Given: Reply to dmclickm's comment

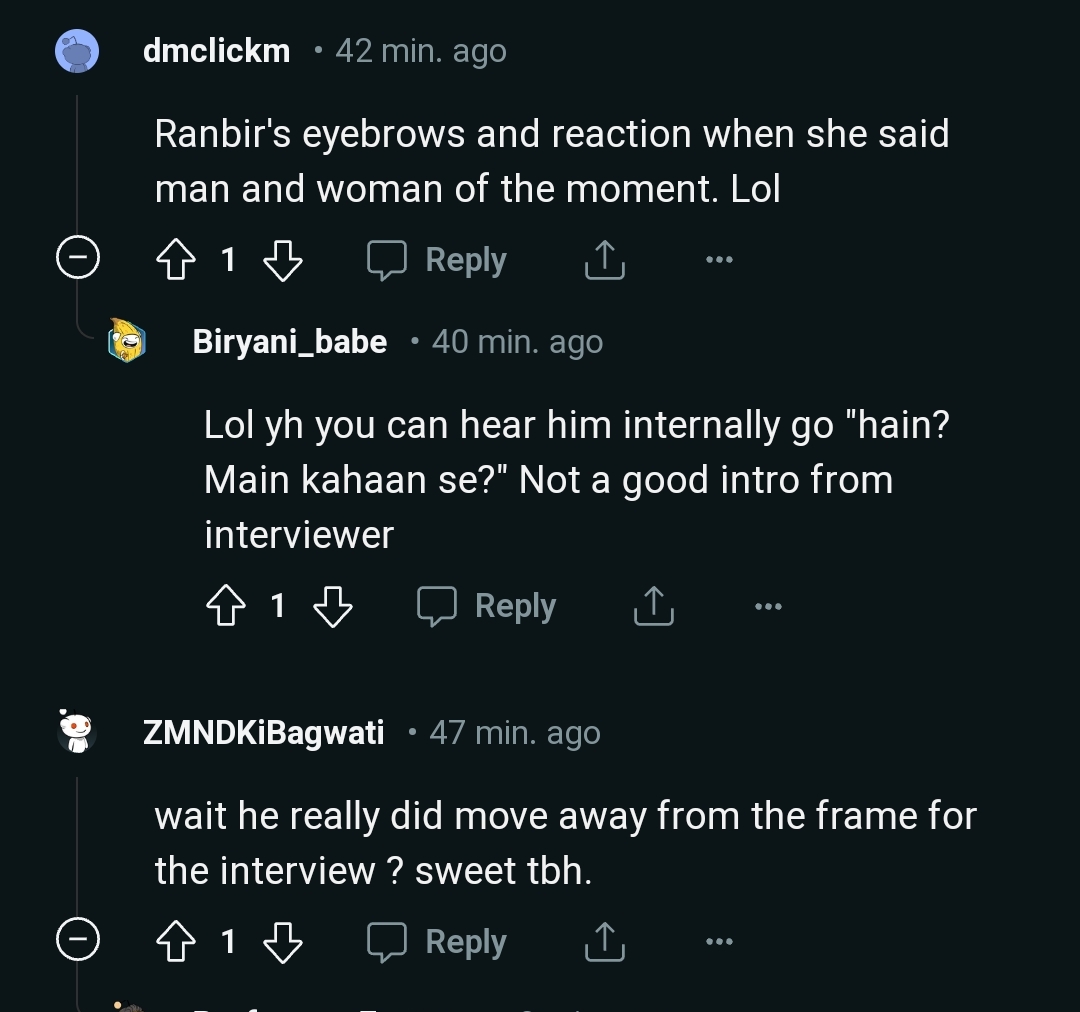Looking at the screenshot, I should tap(437, 260).
